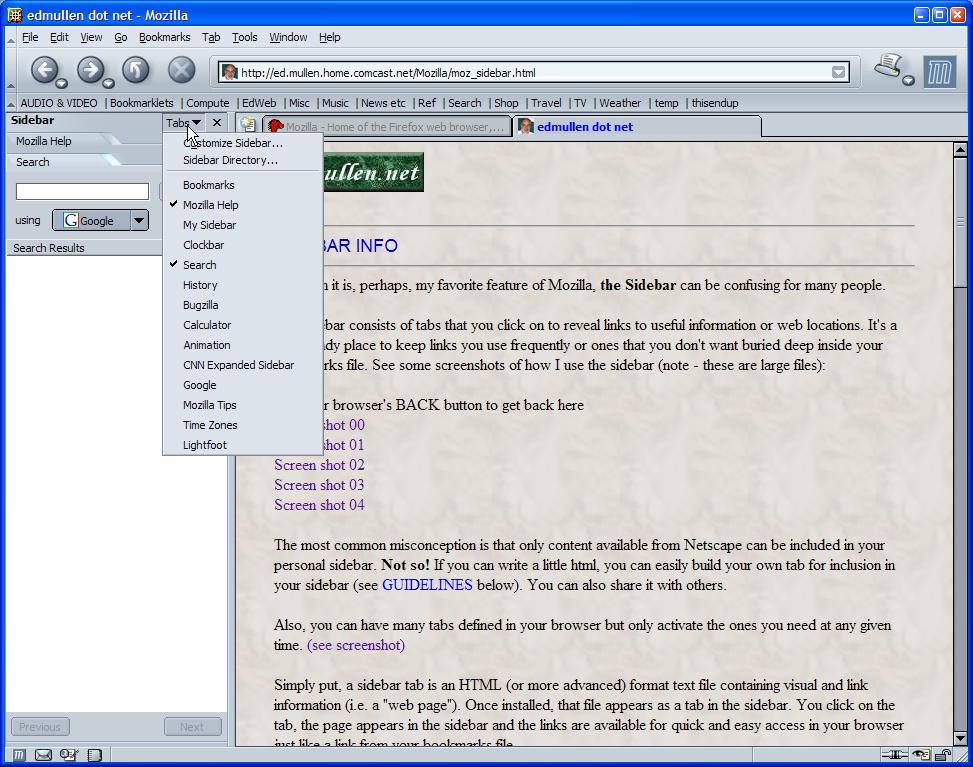This screenshot has height=767, width=973.
Task: Click the online/offline connection icon
Action: coord(893,756)
